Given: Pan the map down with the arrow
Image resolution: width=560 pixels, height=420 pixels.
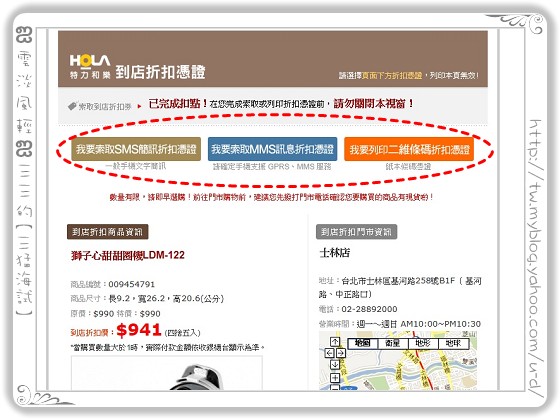Looking at the screenshot, I should pos(335,365).
